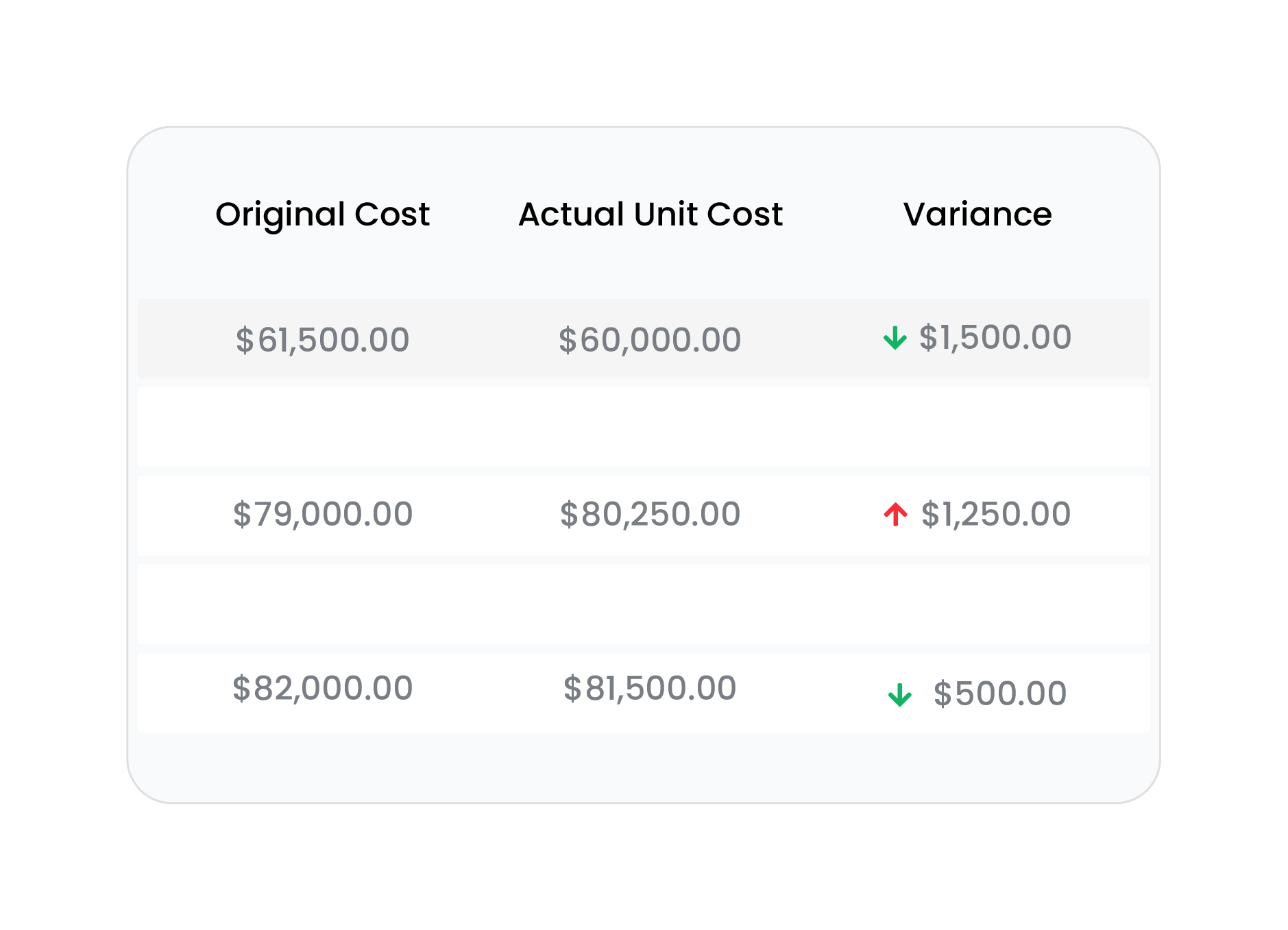Click the red up arrow beside $1,250.00
This screenshot has width=1288, height=930.
[x=895, y=514]
